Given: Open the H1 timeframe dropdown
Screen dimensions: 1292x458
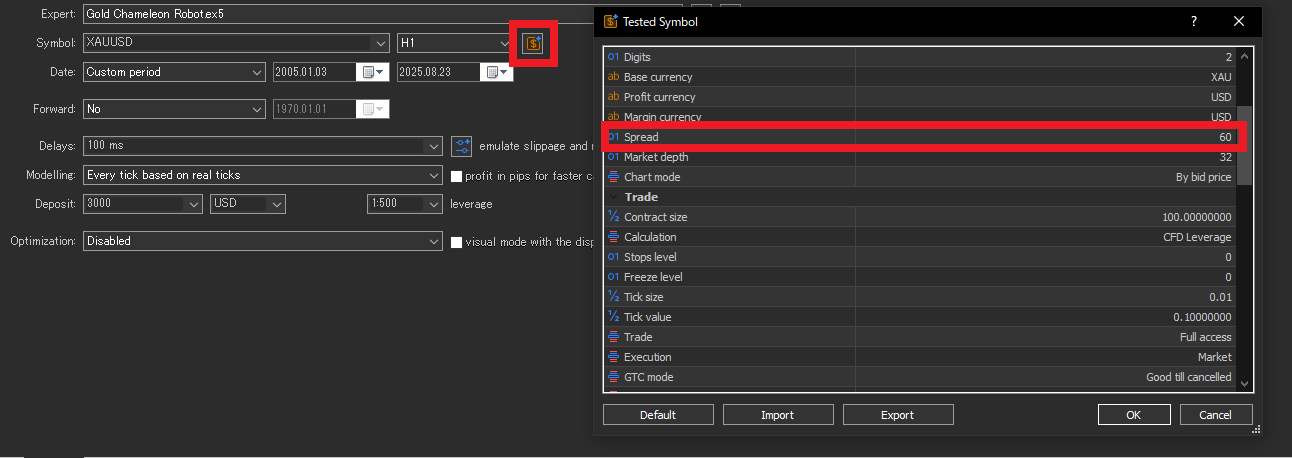Looking at the screenshot, I should click(504, 43).
